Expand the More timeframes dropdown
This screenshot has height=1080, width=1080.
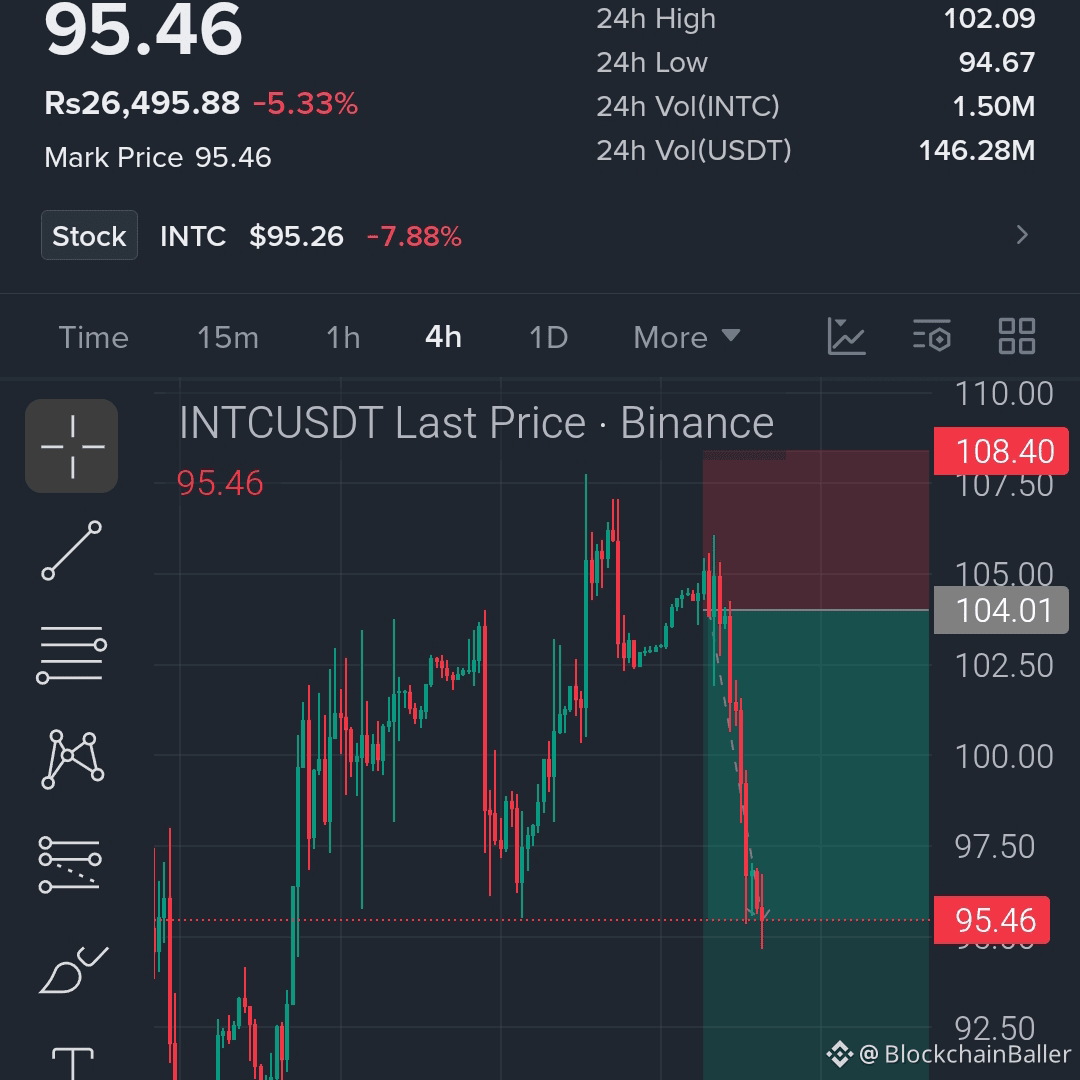pyautogui.click(x=687, y=338)
